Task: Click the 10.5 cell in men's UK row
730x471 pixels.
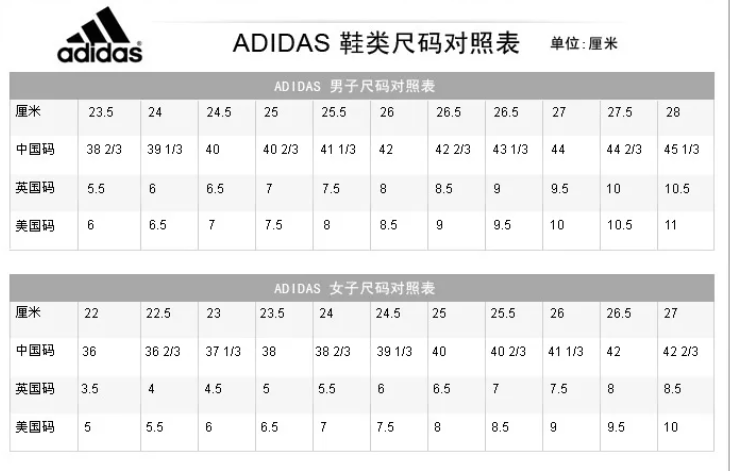Action: 677,188
